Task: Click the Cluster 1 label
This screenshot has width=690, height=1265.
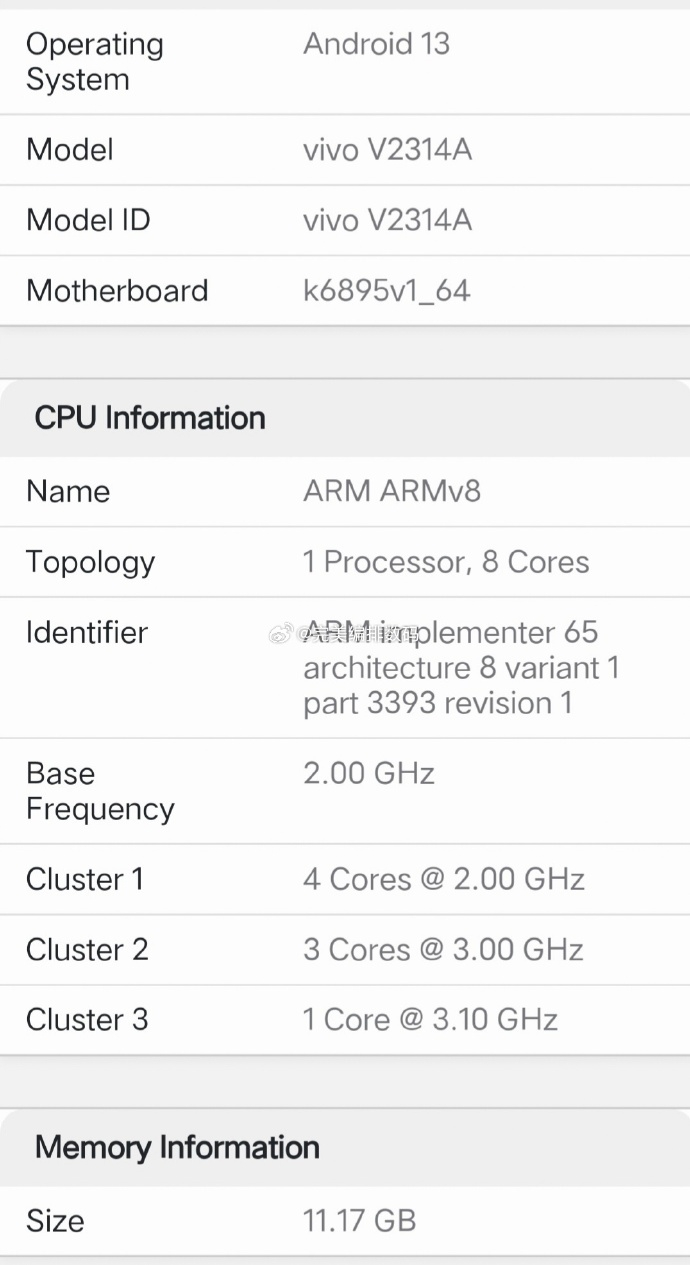Action: 85,879
